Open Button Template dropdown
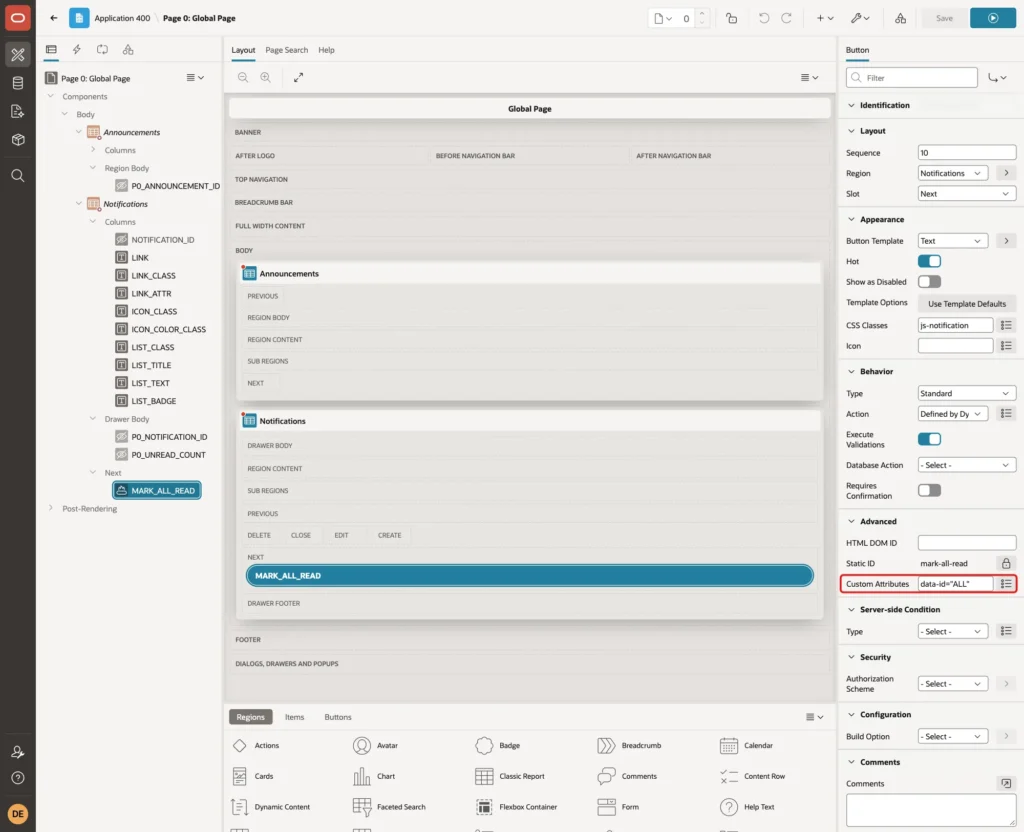The height and width of the screenshot is (832, 1024). pos(953,240)
